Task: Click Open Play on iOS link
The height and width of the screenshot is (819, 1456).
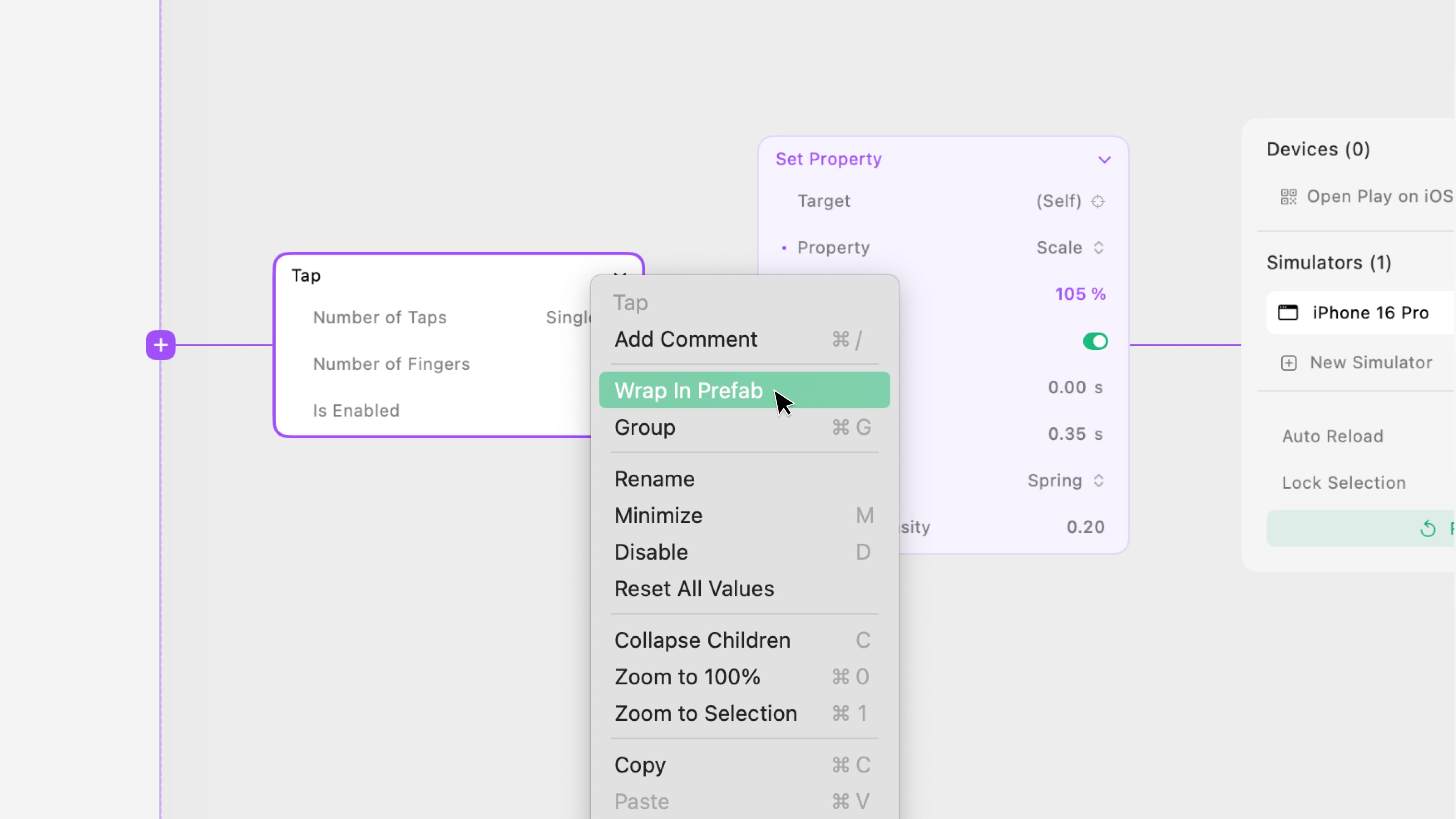Action: coord(1379,197)
